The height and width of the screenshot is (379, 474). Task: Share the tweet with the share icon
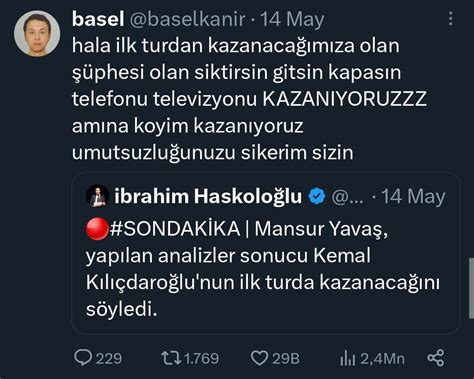[x=436, y=358]
